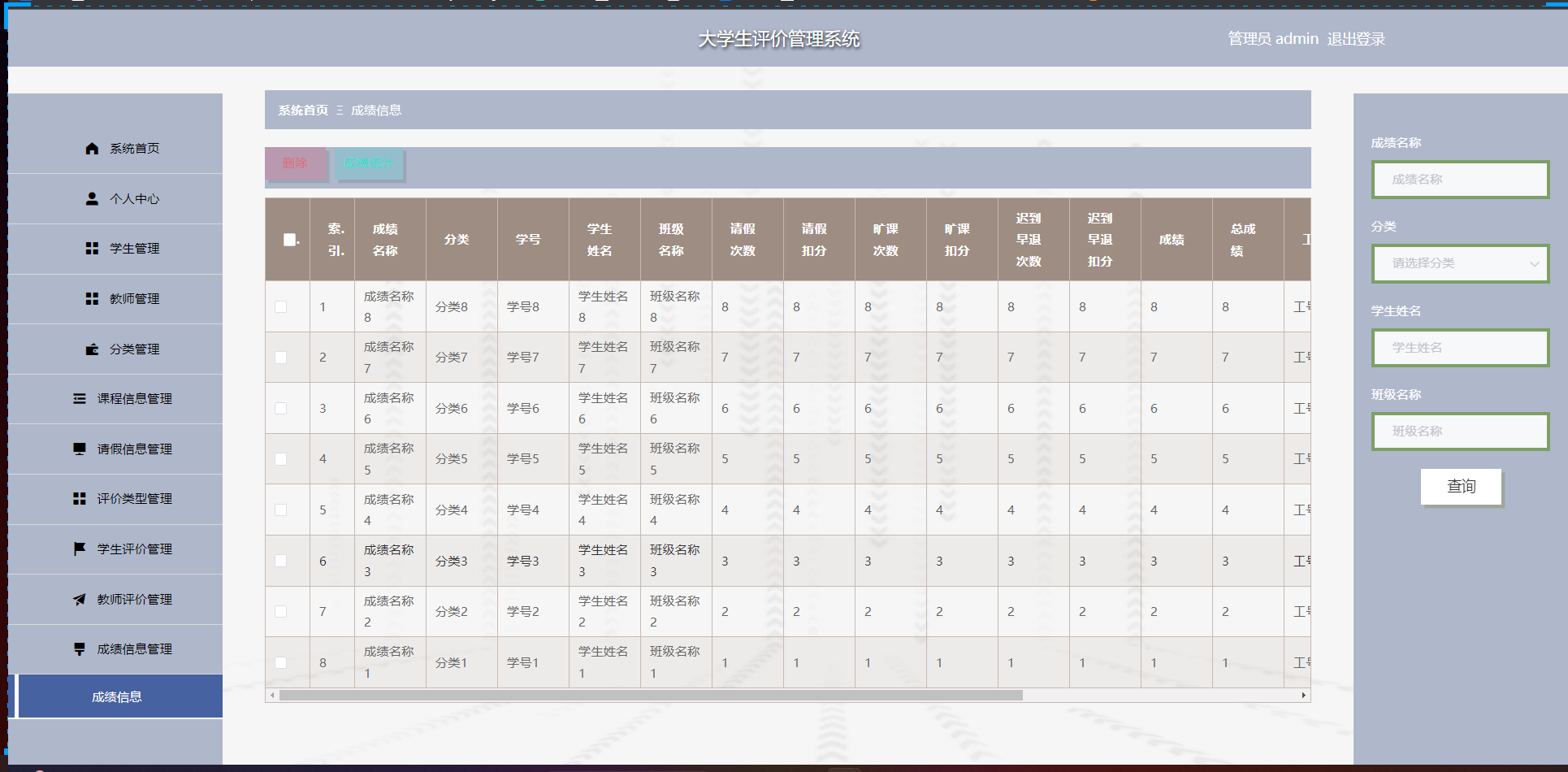Click the 分类管理 icon
Screen dimensions: 1568x772
(x=92, y=349)
